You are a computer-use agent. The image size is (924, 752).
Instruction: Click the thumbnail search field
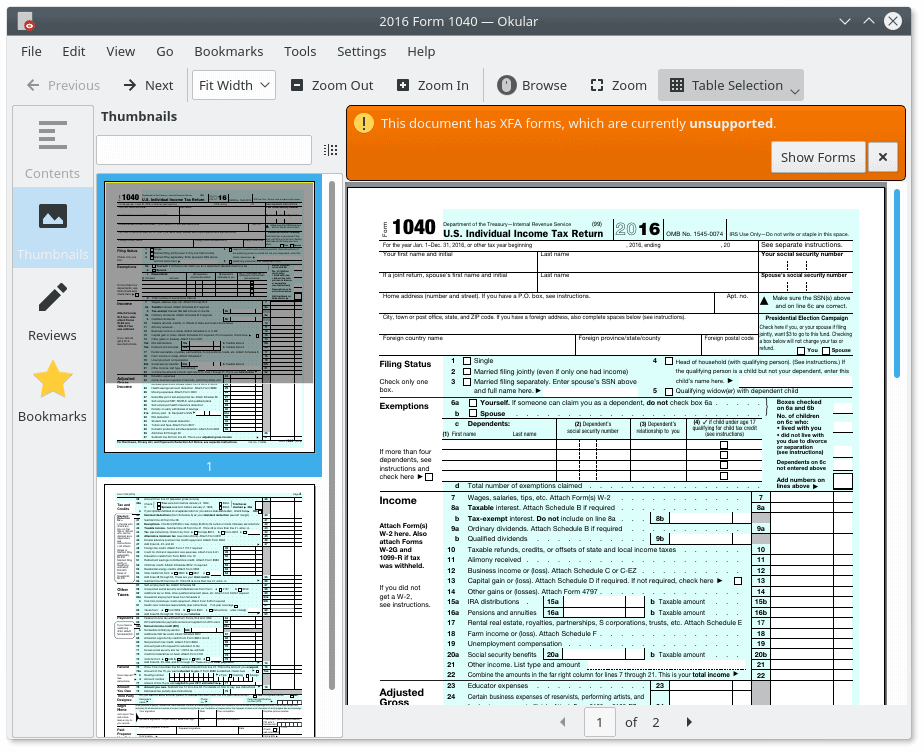click(204, 150)
